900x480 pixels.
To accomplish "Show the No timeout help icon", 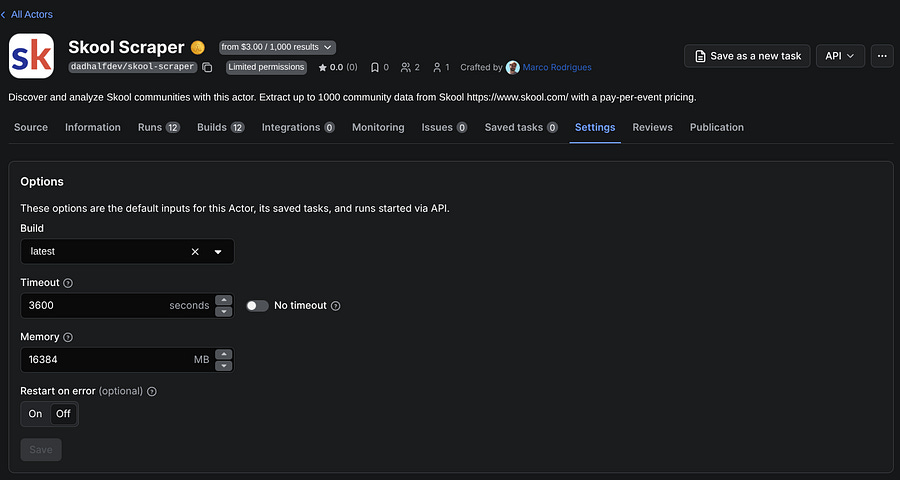I will coord(336,306).
